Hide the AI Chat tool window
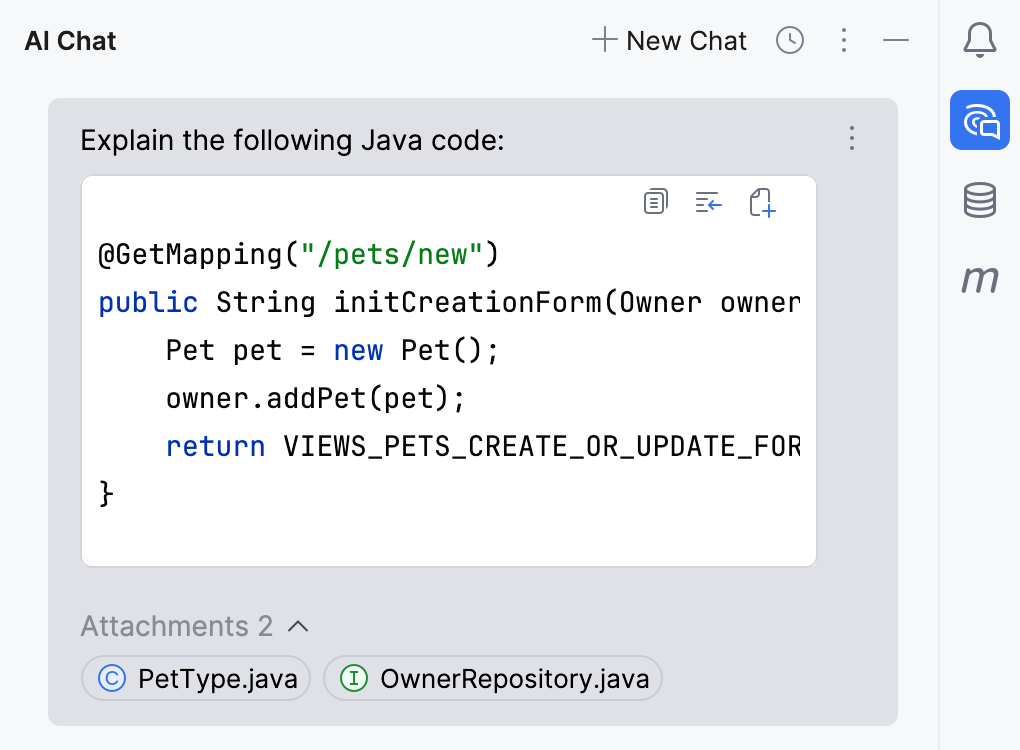 [896, 41]
